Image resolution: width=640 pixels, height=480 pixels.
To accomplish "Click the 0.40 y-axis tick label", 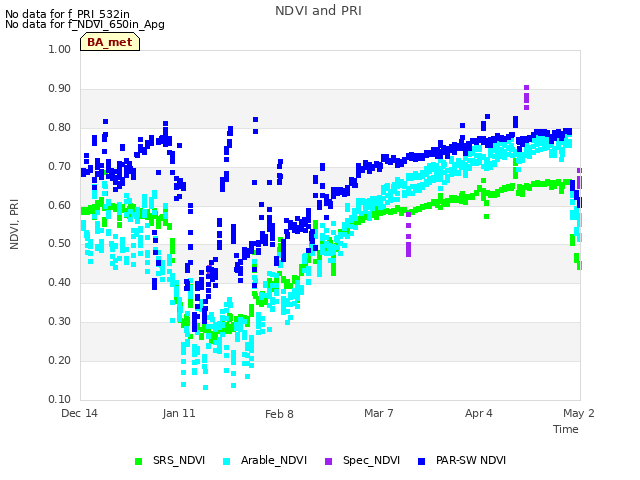I will (x=60, y=282).
